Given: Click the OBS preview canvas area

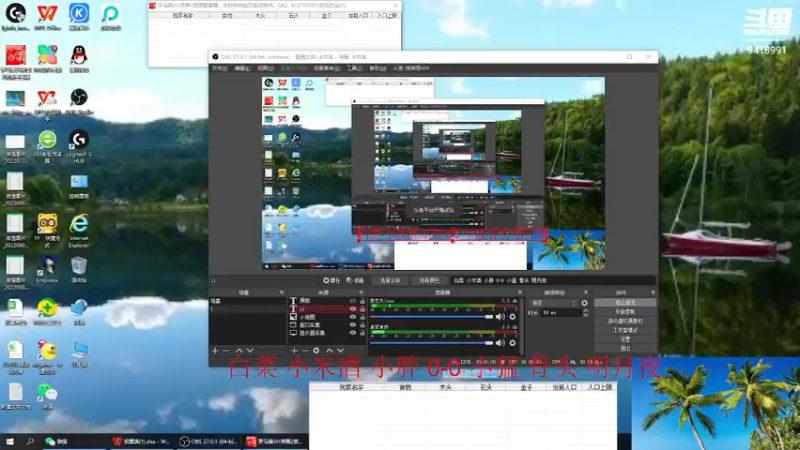Looking at the screenshot, I should (433, 173).
